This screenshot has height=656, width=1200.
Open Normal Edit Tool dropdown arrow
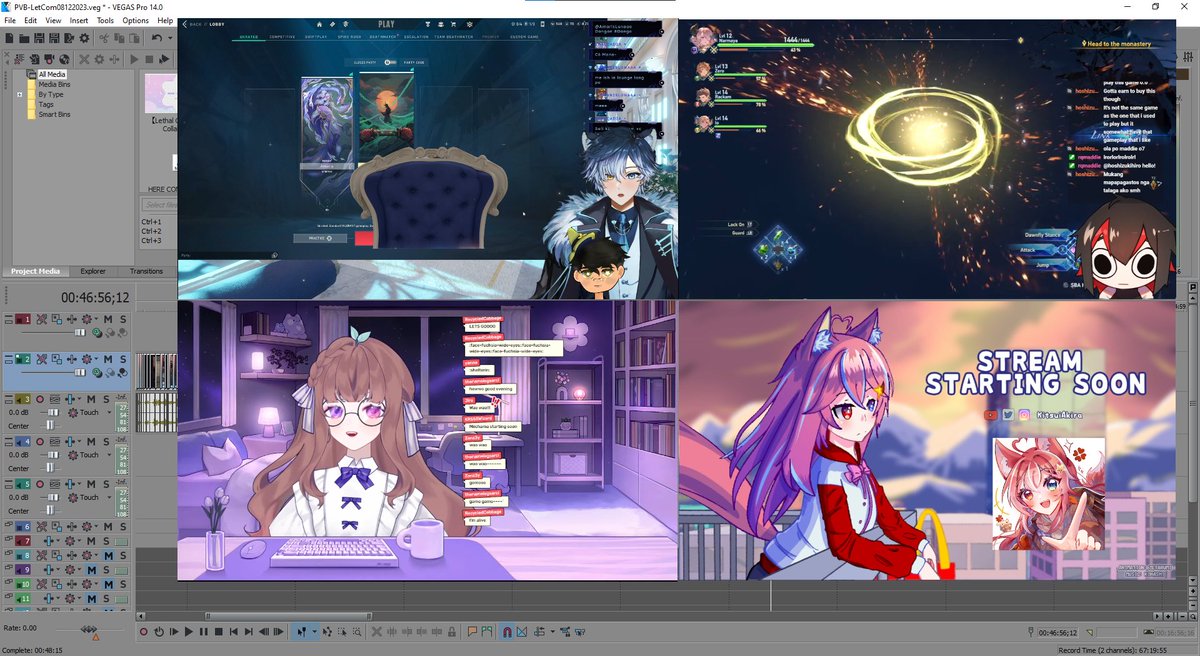[x=314, y=632]
